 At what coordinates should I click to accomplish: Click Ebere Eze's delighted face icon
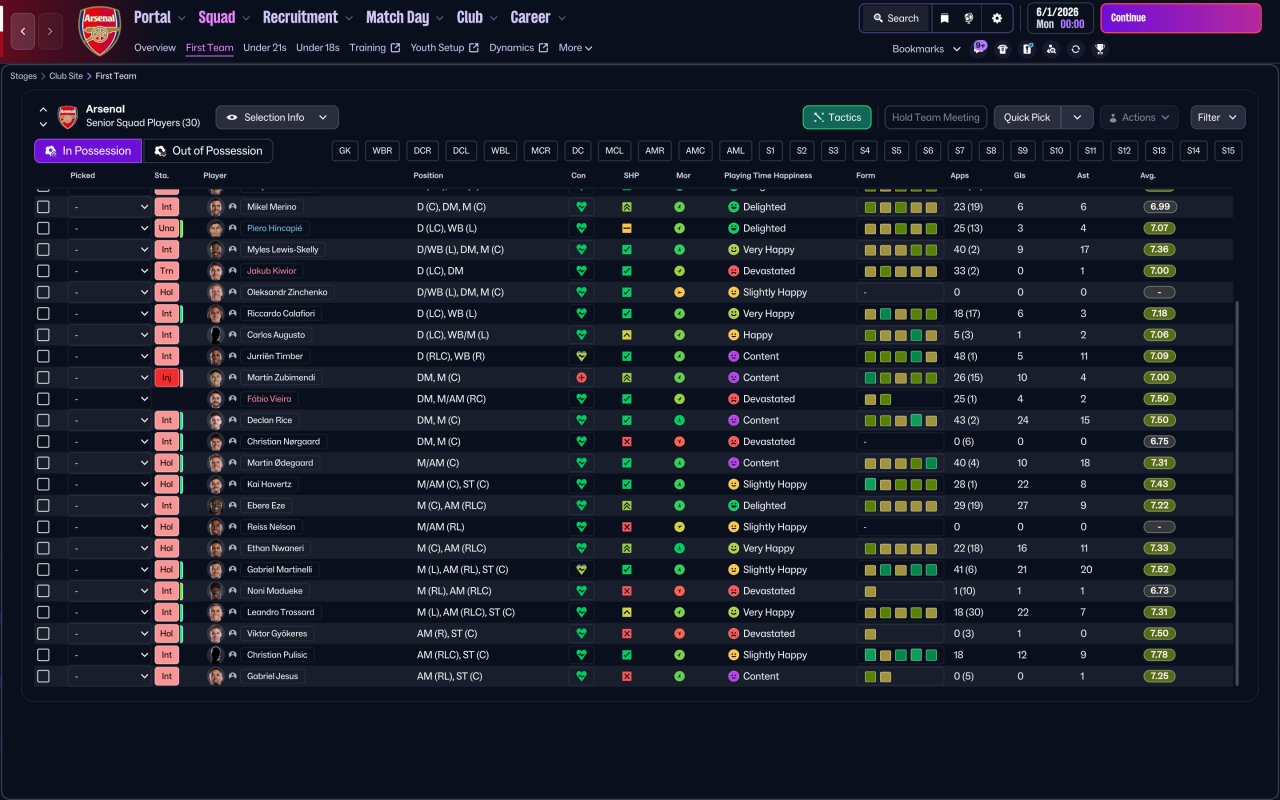[733, 506]
